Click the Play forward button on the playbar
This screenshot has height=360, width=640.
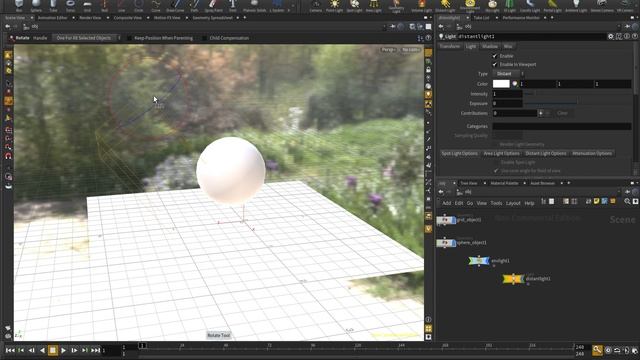tap(63, 350)
